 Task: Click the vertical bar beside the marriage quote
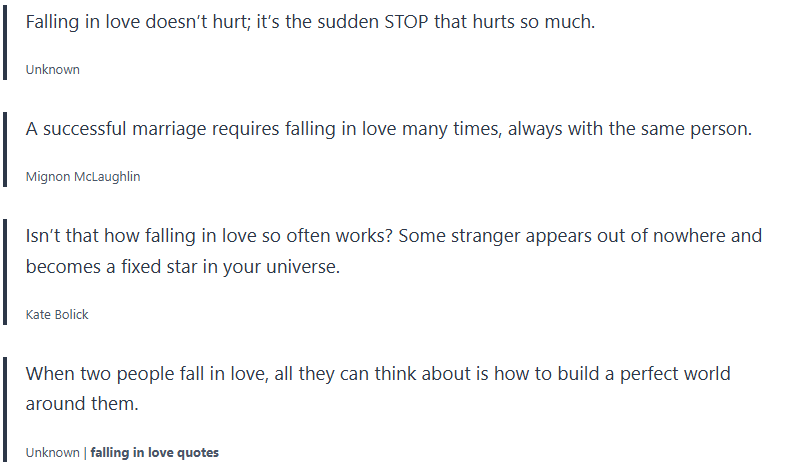click(5, 148)
